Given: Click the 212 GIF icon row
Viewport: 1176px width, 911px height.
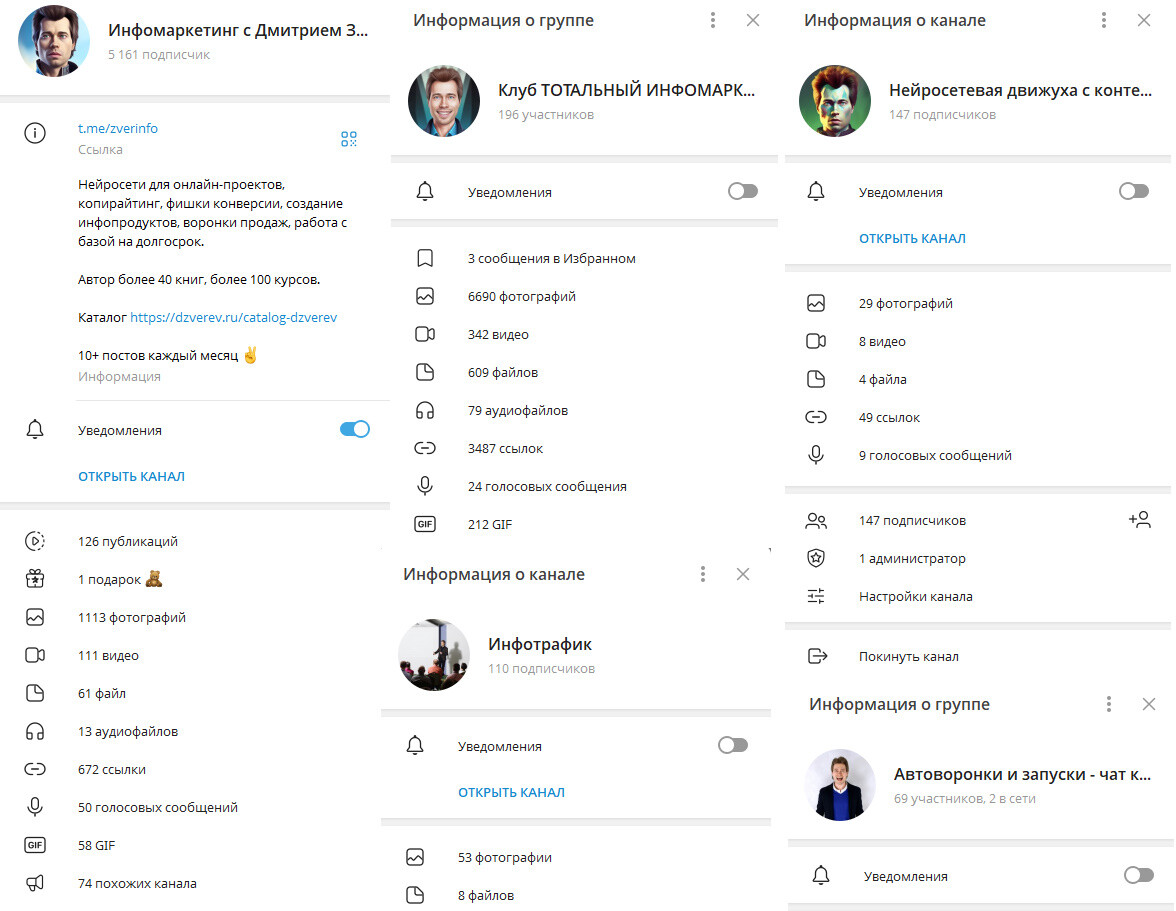Looking at the screenshot, I should coord(584,524).
